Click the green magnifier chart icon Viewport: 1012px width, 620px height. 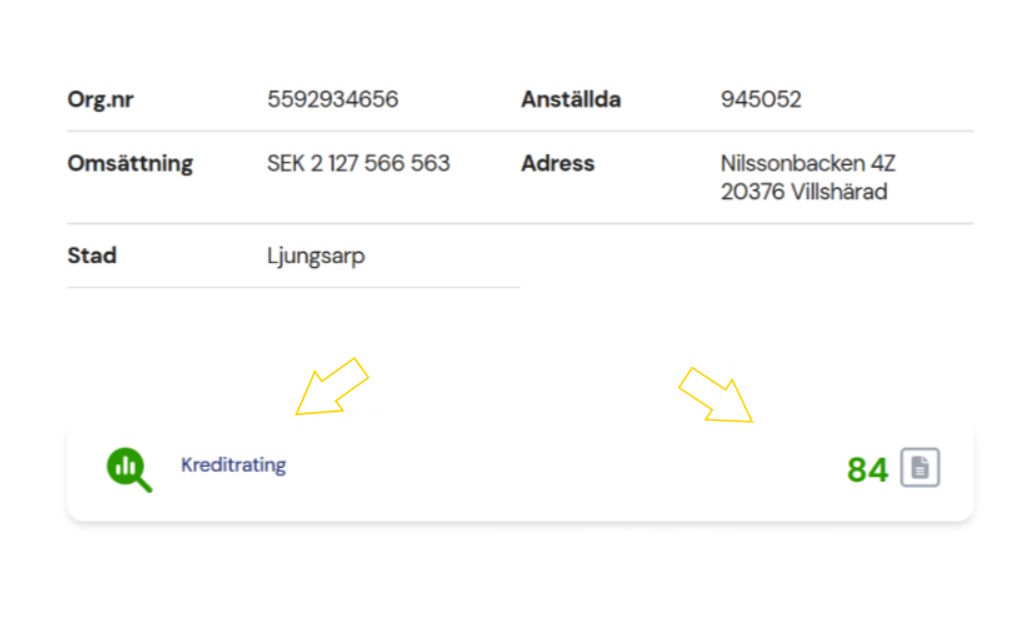tap(129, 469)
